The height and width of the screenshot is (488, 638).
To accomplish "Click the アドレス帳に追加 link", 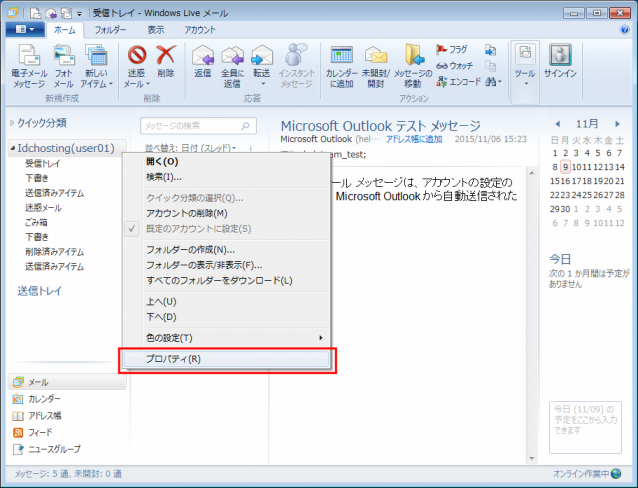I will (x=414, y=139).
